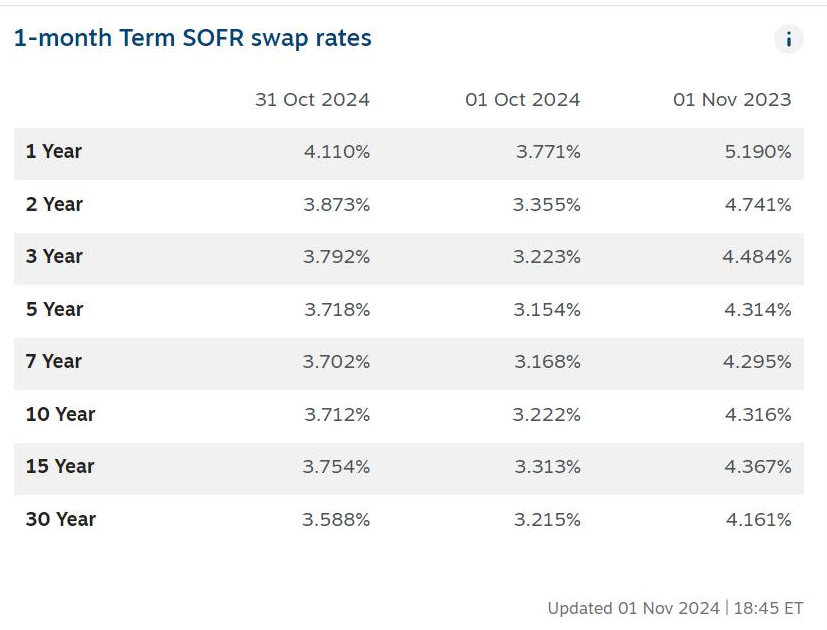
Task: Click the 4.110% rate value
Action: tap(337, 152)
